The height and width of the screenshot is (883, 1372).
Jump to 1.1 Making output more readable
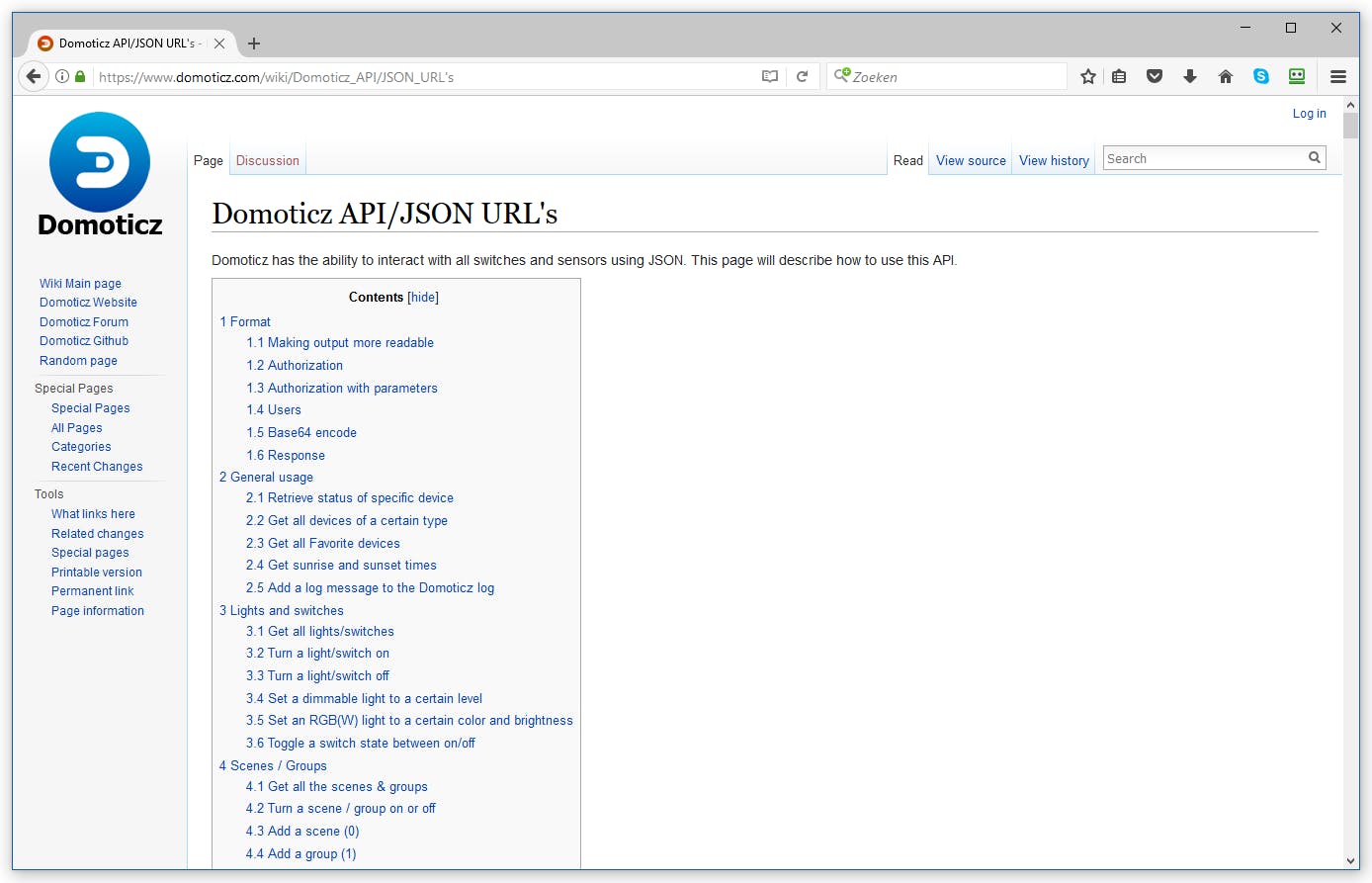click(340, 342)
